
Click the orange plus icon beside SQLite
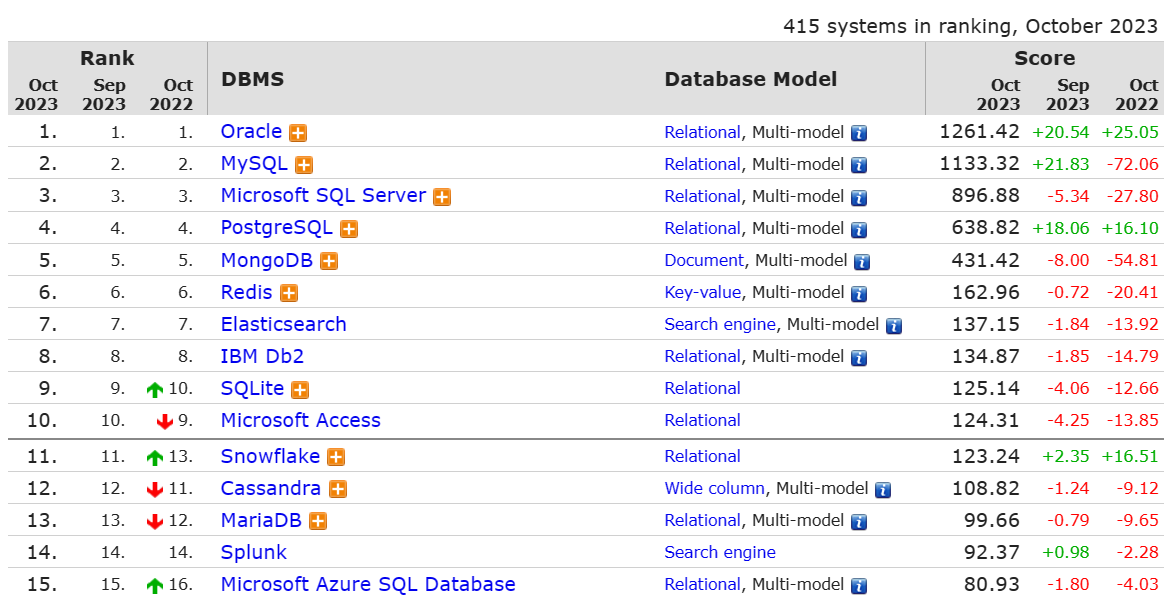[300, 389]
